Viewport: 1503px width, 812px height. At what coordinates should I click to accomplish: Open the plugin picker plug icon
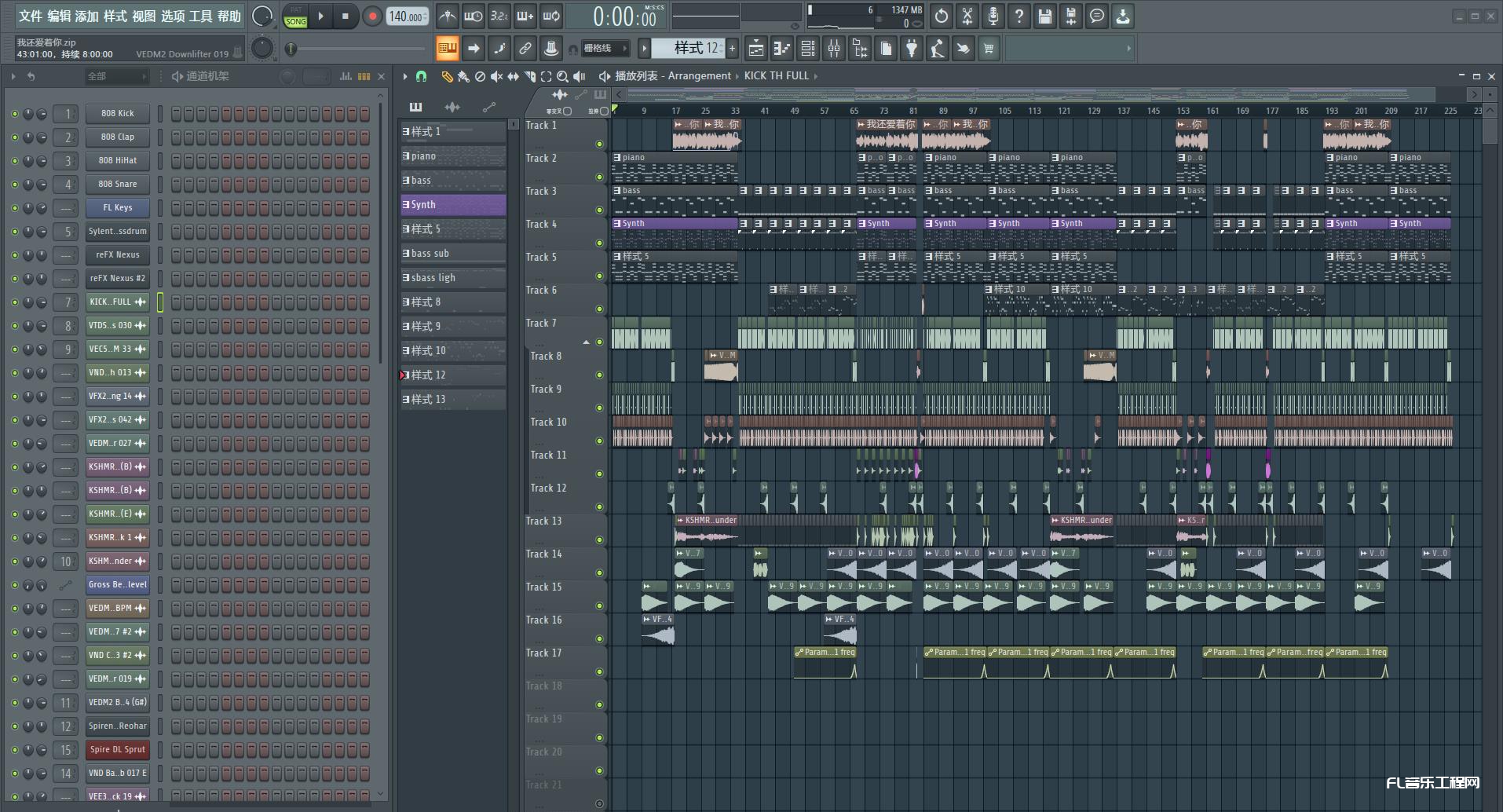[911, 49]
